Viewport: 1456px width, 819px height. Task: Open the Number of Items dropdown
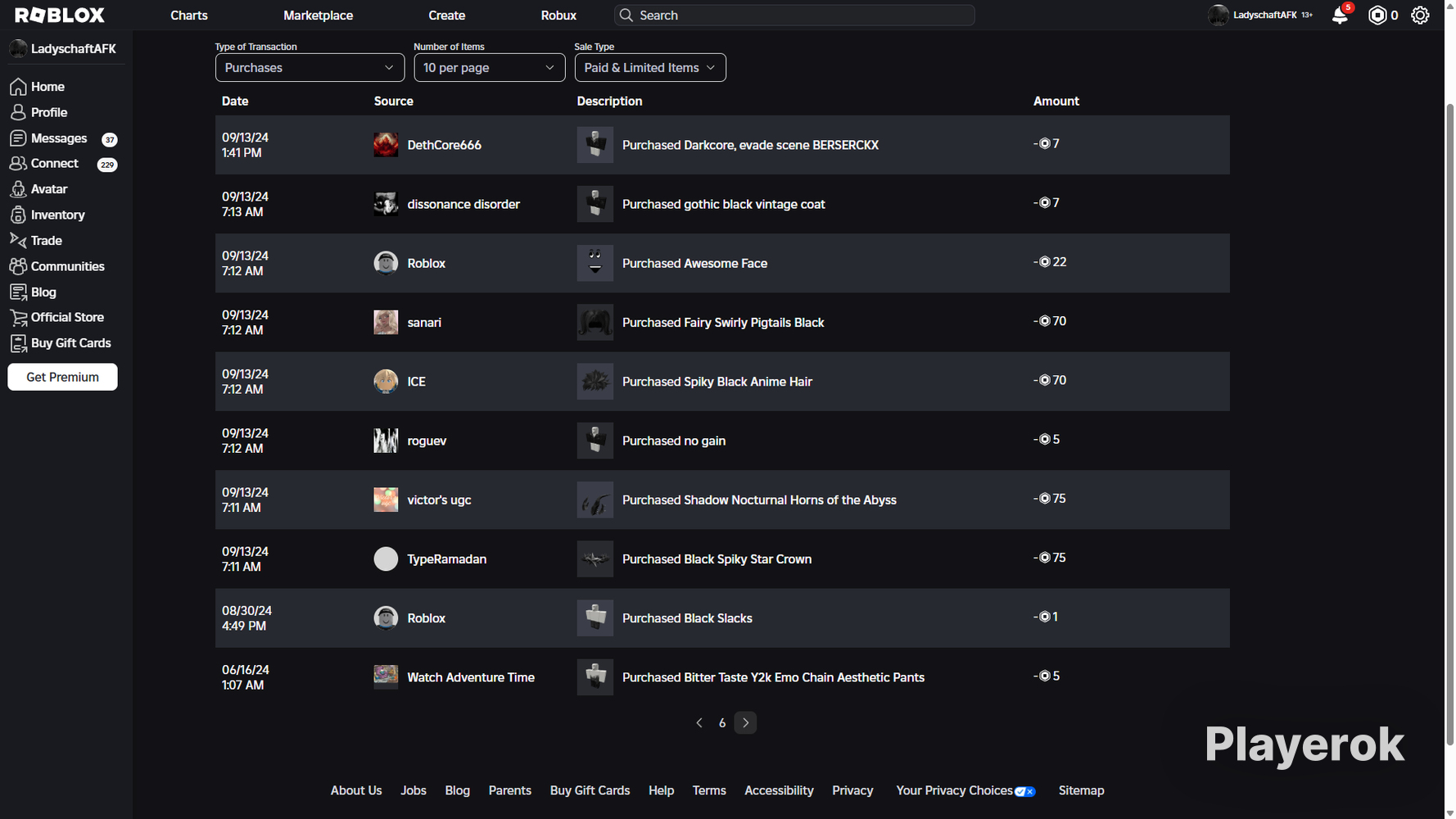click(489, 67)
